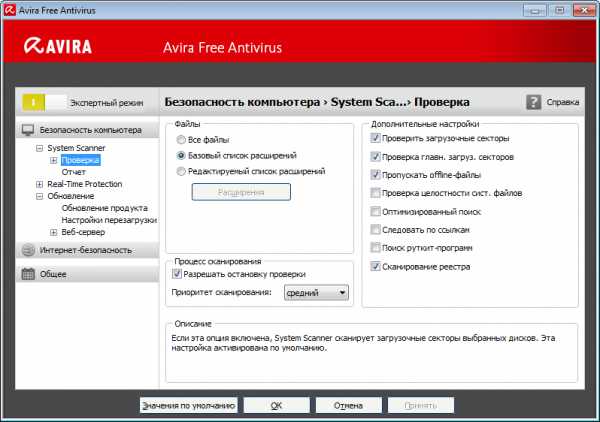Click the Принять button
Viewport: 600px width, 422px height.
(x=421, y=405)
